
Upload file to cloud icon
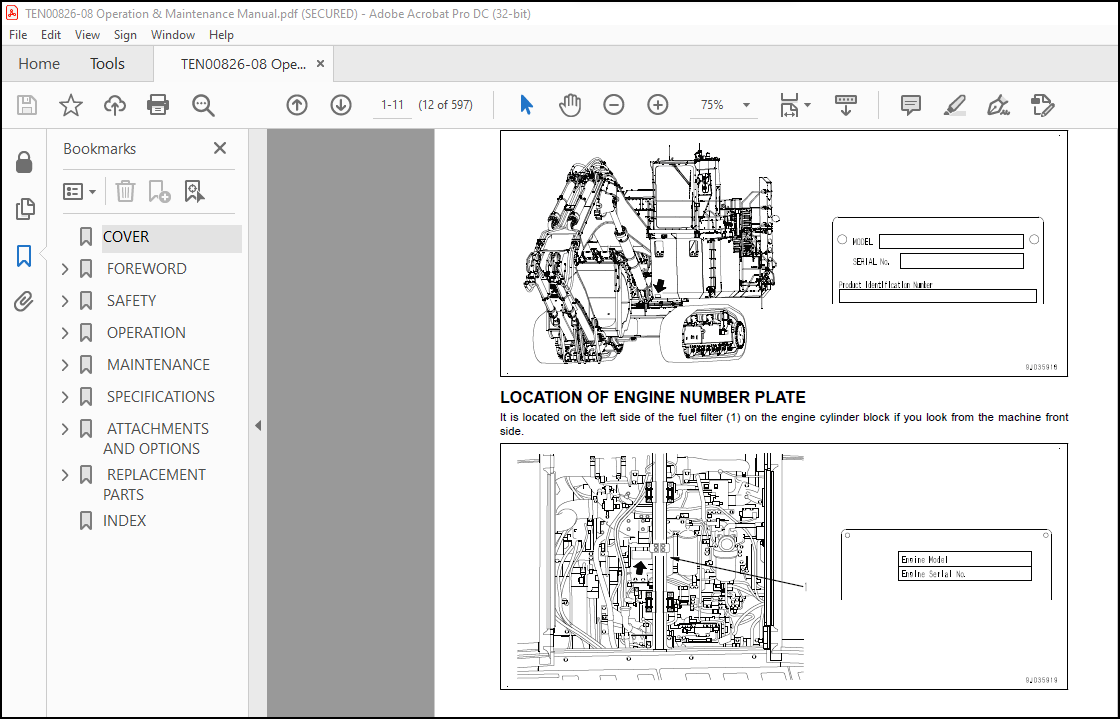click(114, 106)
